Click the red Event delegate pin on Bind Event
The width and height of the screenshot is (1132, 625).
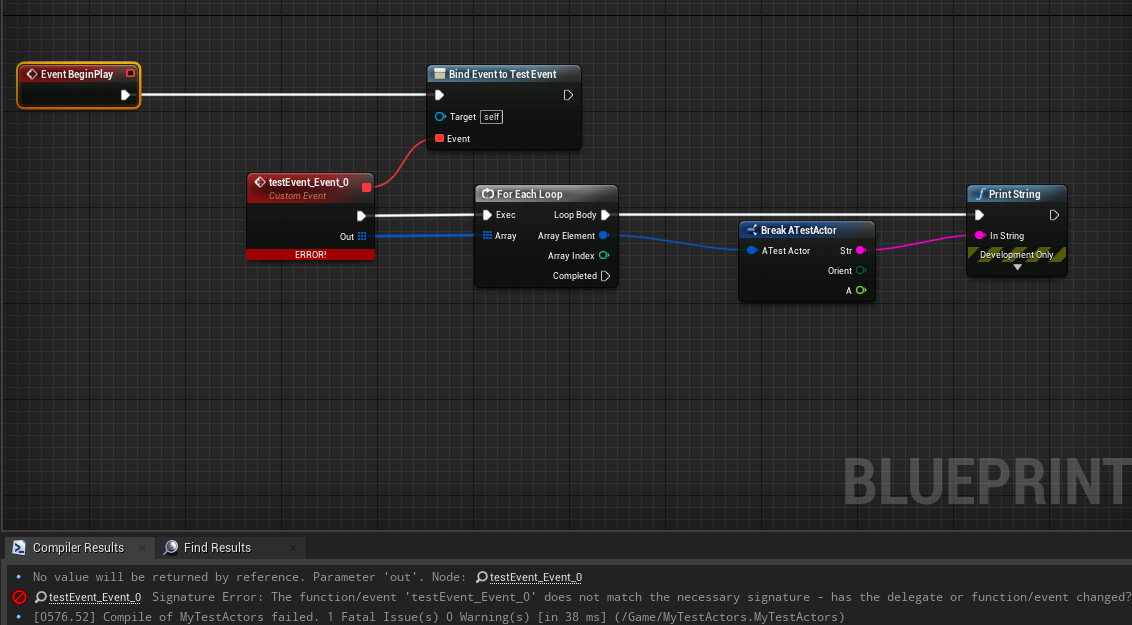[x=439, y=138]
